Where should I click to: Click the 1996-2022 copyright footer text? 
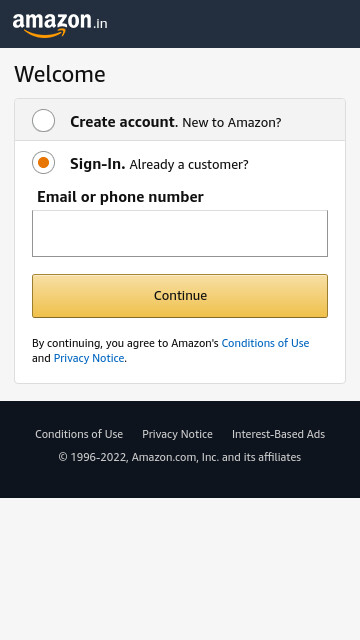180,457
